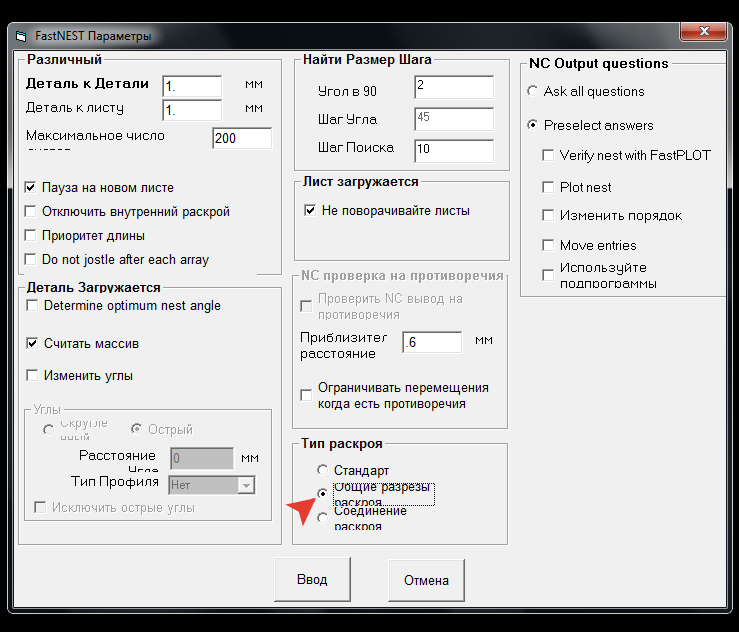Enable Отключить внутренний раскрой
This screenshot has width=739, height=632.
[31, 212]
